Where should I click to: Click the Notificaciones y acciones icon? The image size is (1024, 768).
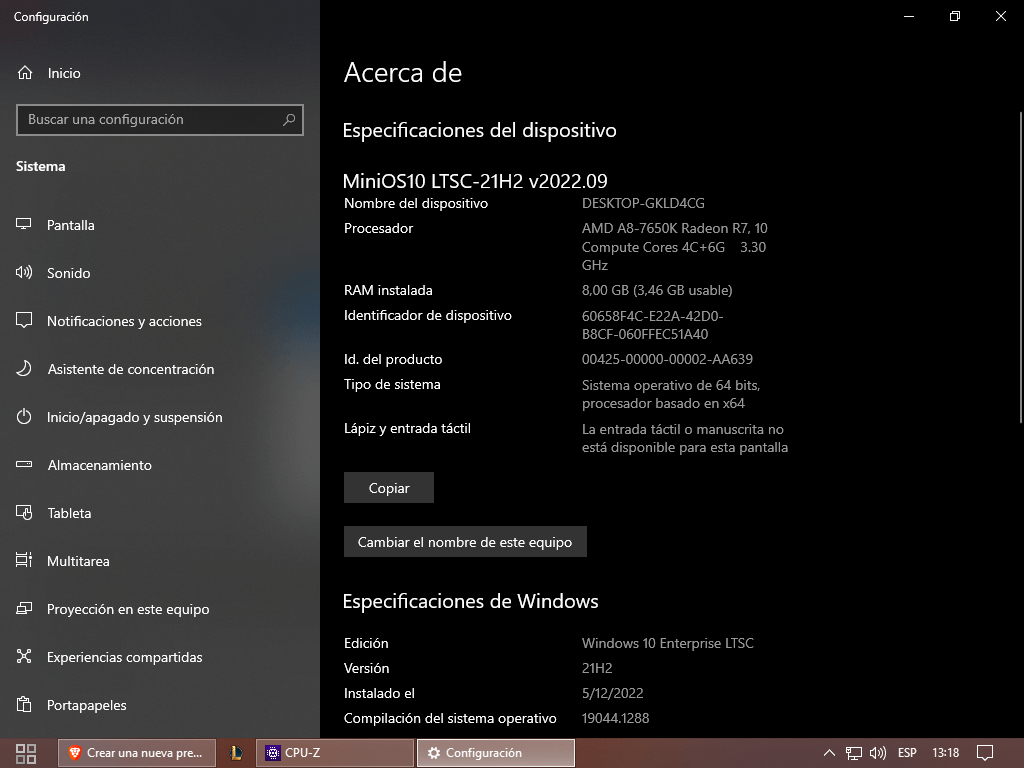click(x=24, y=321)
